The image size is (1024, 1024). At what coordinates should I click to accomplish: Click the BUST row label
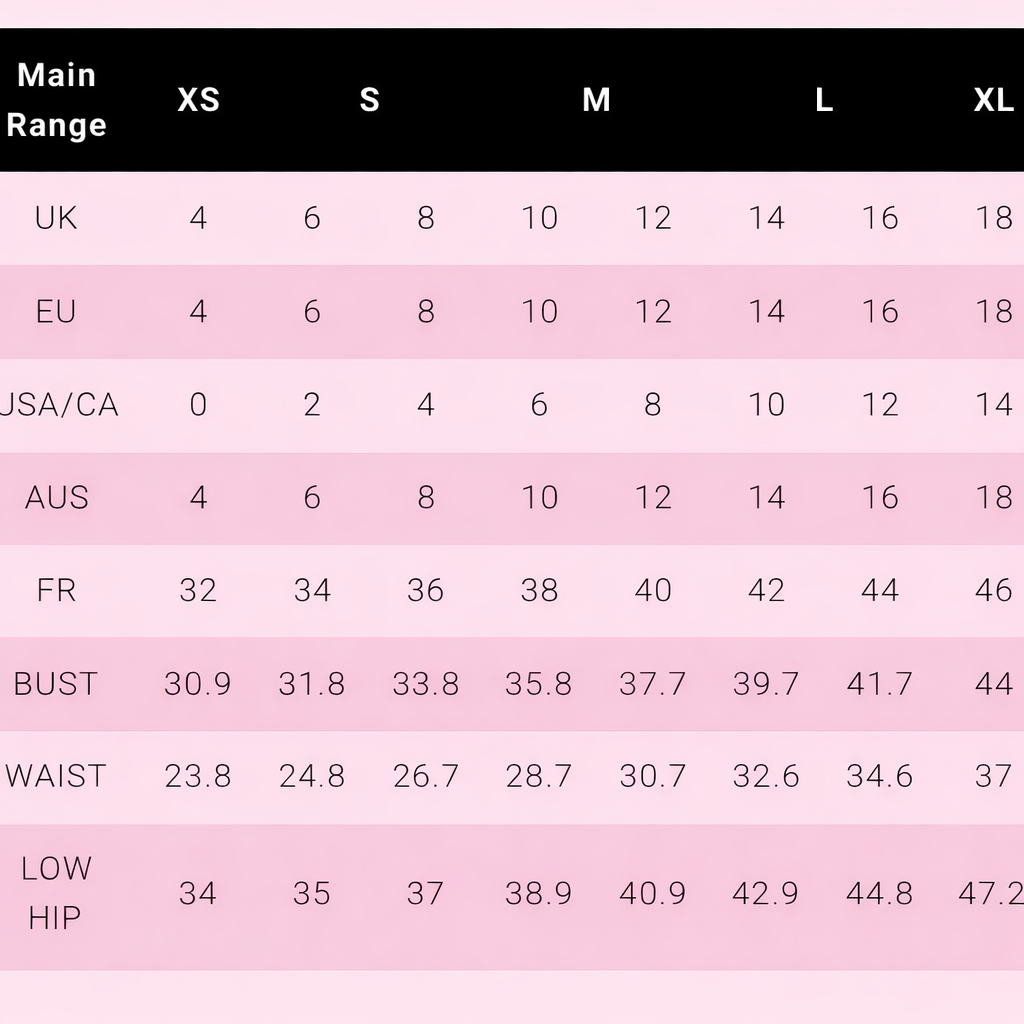pos(56,684)
